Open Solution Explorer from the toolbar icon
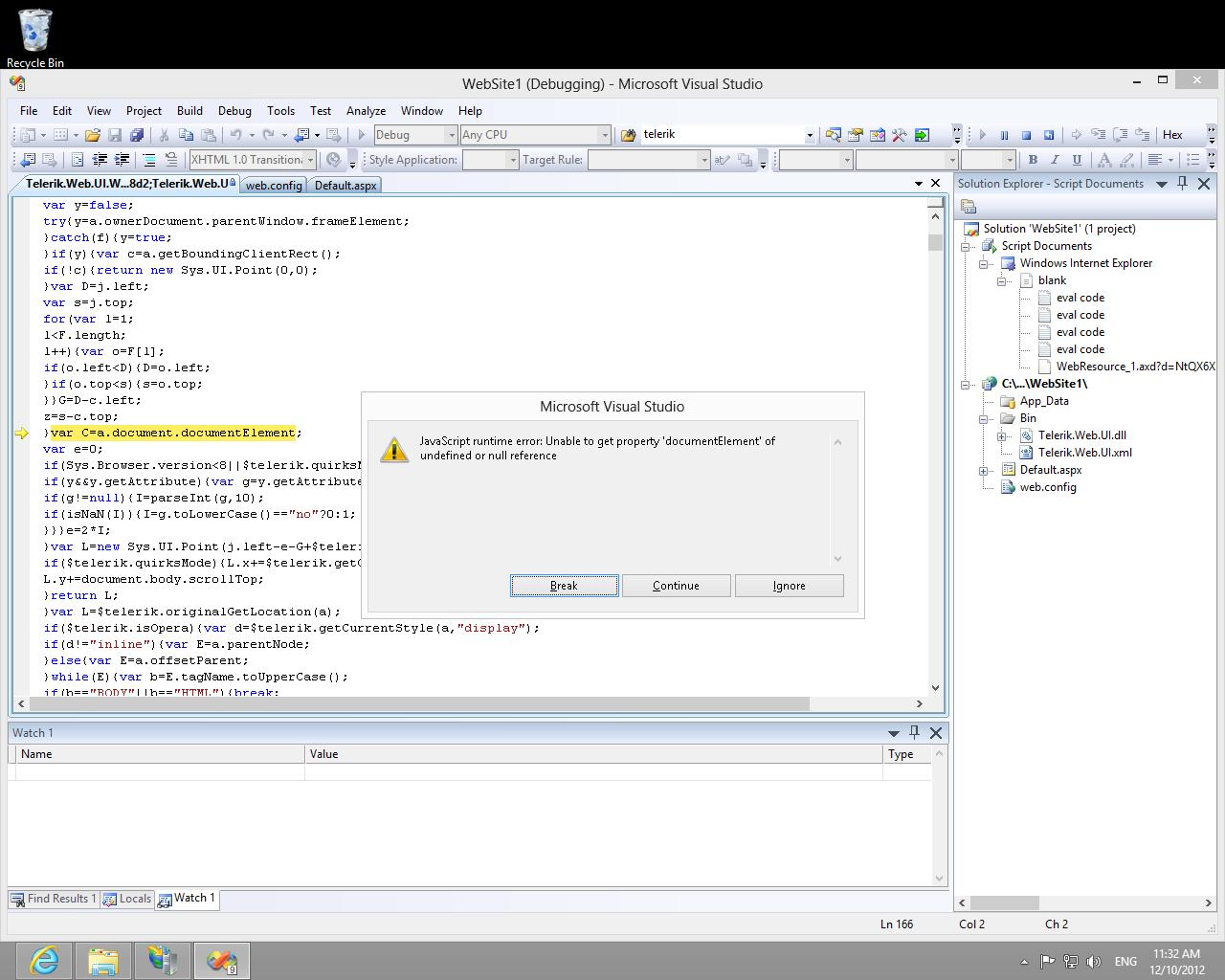 pyautogui.click(x=834, y=135)
